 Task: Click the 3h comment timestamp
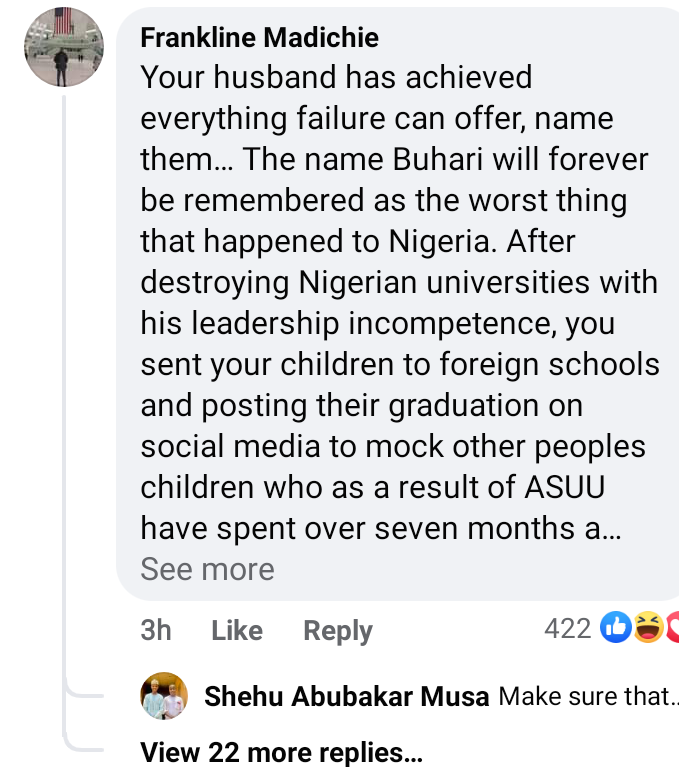click(x=156, y=630)
